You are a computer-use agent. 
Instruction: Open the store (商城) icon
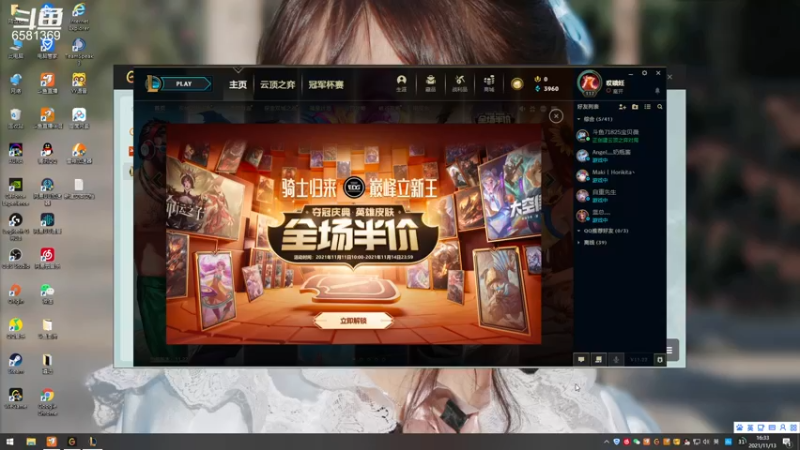click(x=489, y=83)
